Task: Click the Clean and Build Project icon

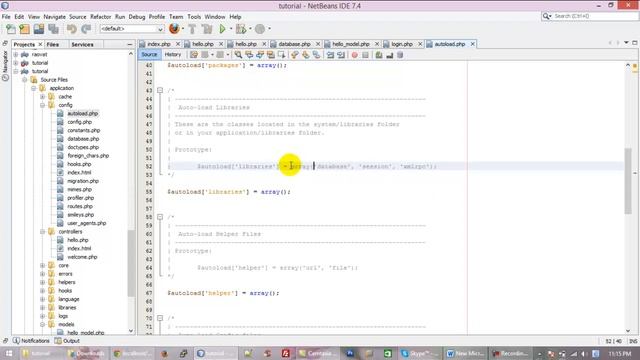Action: click(x=207, y=29)
